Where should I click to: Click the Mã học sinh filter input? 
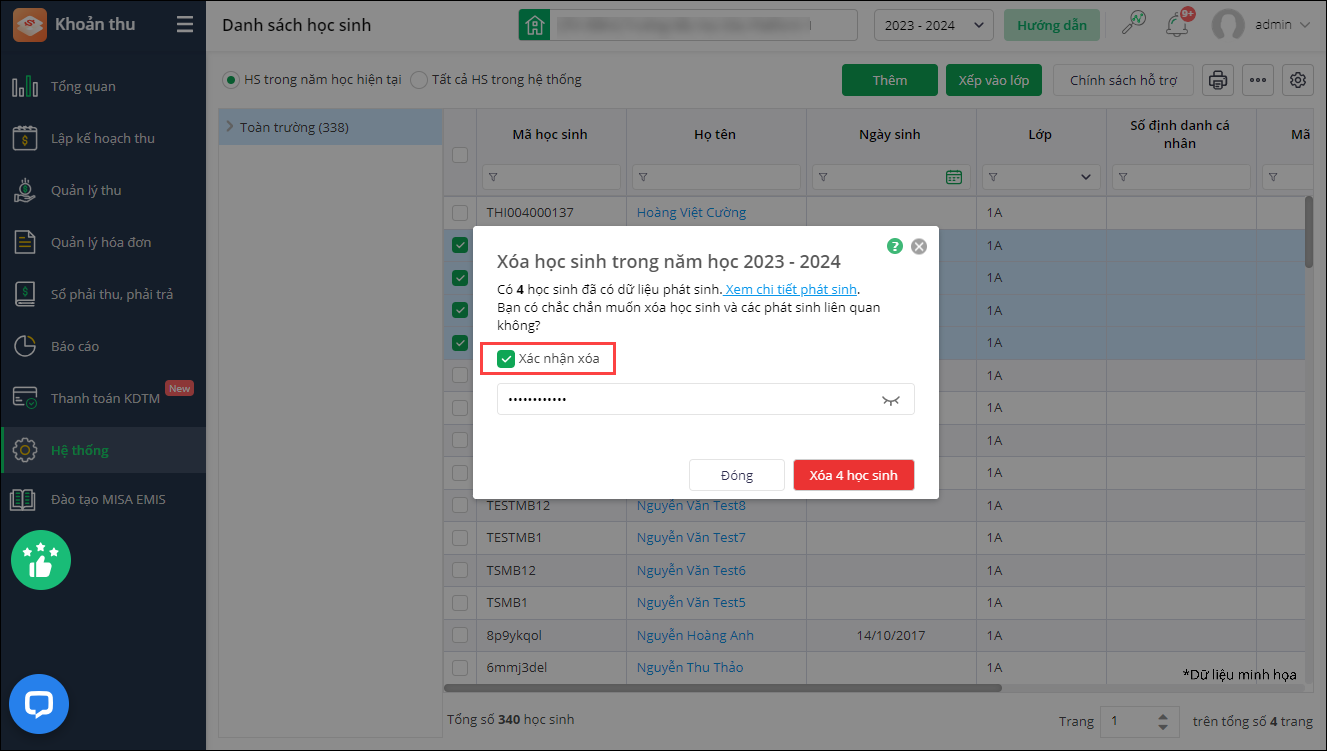[551, 177]
